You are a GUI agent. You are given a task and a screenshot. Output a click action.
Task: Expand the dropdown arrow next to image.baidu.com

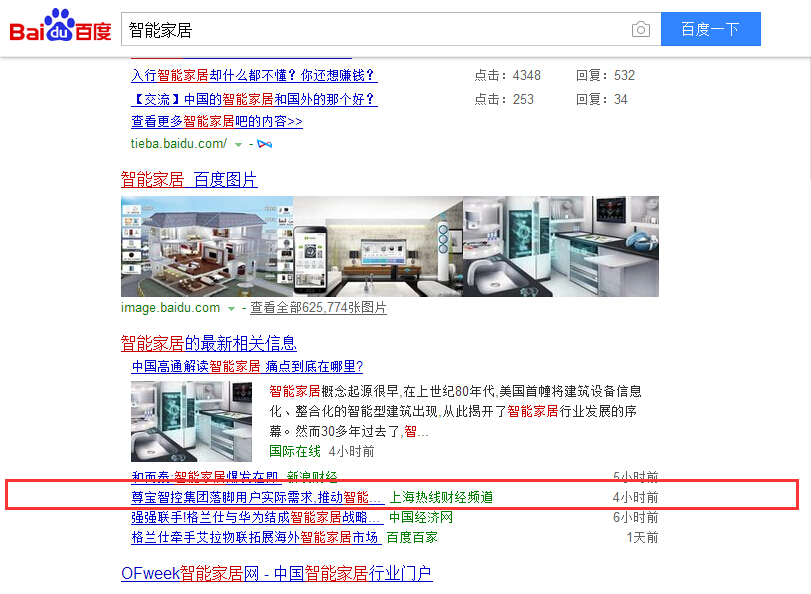231,308
